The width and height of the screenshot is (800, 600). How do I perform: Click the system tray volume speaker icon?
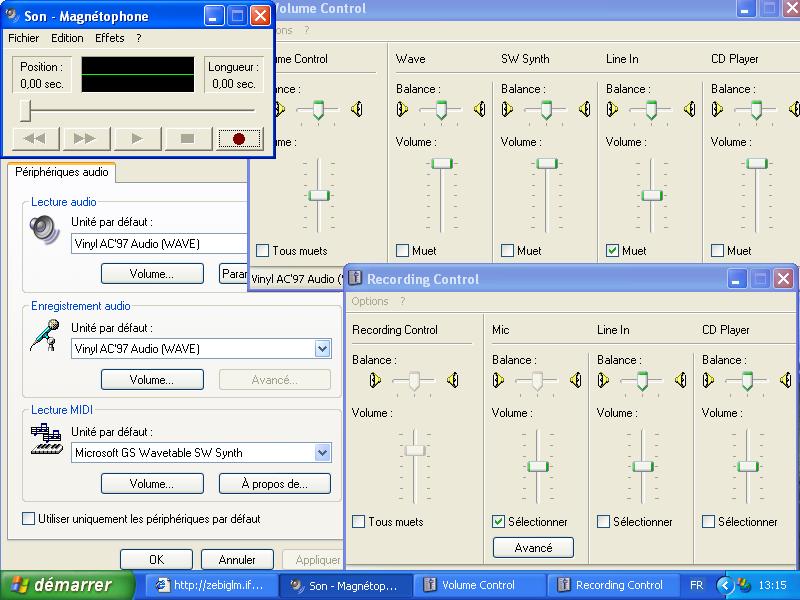743,585
